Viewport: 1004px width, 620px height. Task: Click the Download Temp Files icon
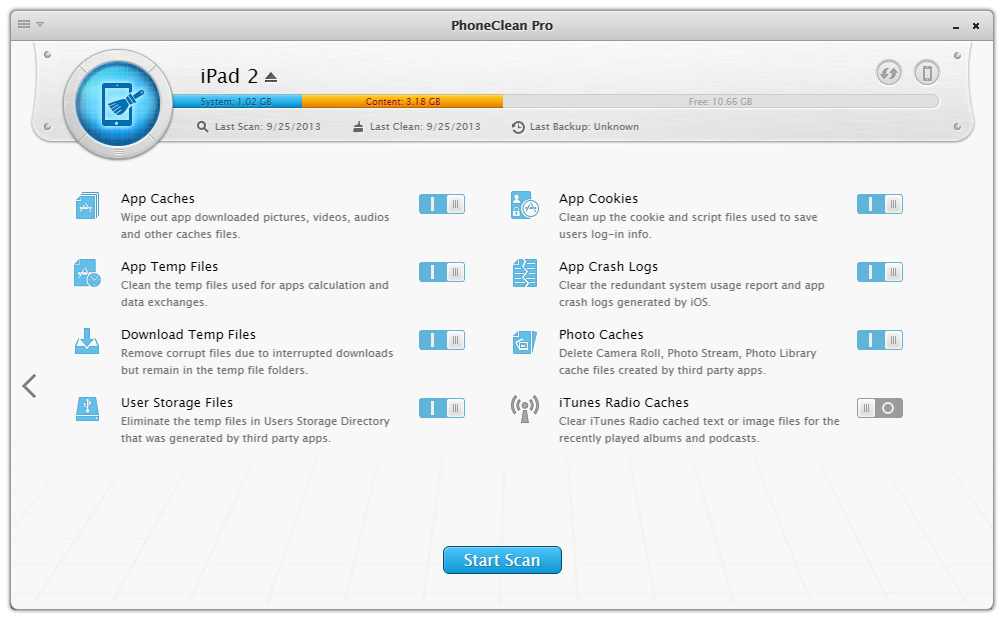pyautogui.click(x=87, y=341)
